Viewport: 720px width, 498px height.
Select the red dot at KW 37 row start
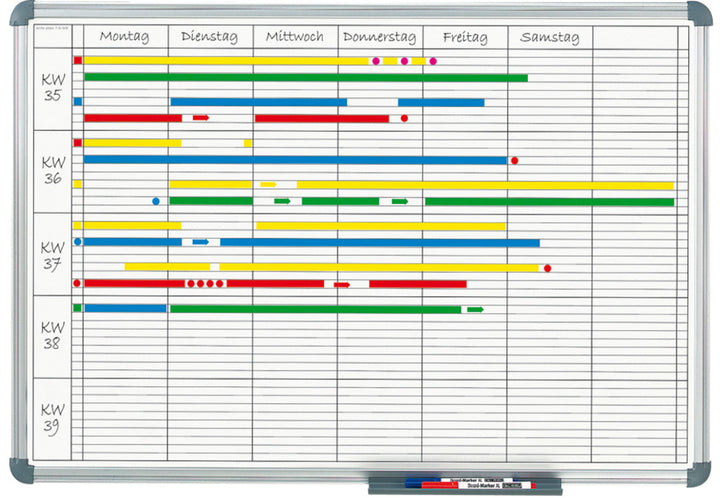click(77, 283)
